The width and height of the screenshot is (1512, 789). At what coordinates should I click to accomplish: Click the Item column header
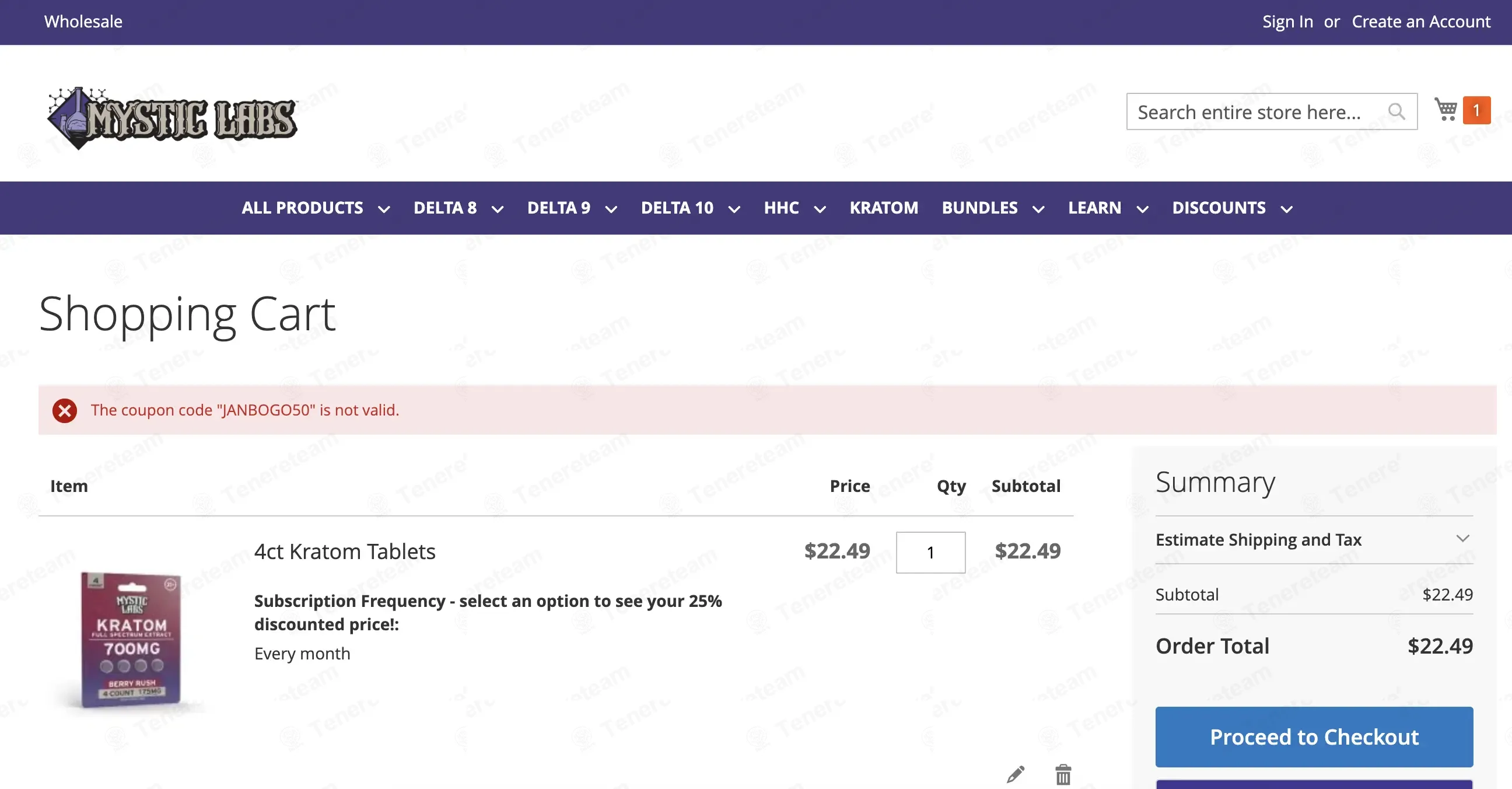pos(69,486)
